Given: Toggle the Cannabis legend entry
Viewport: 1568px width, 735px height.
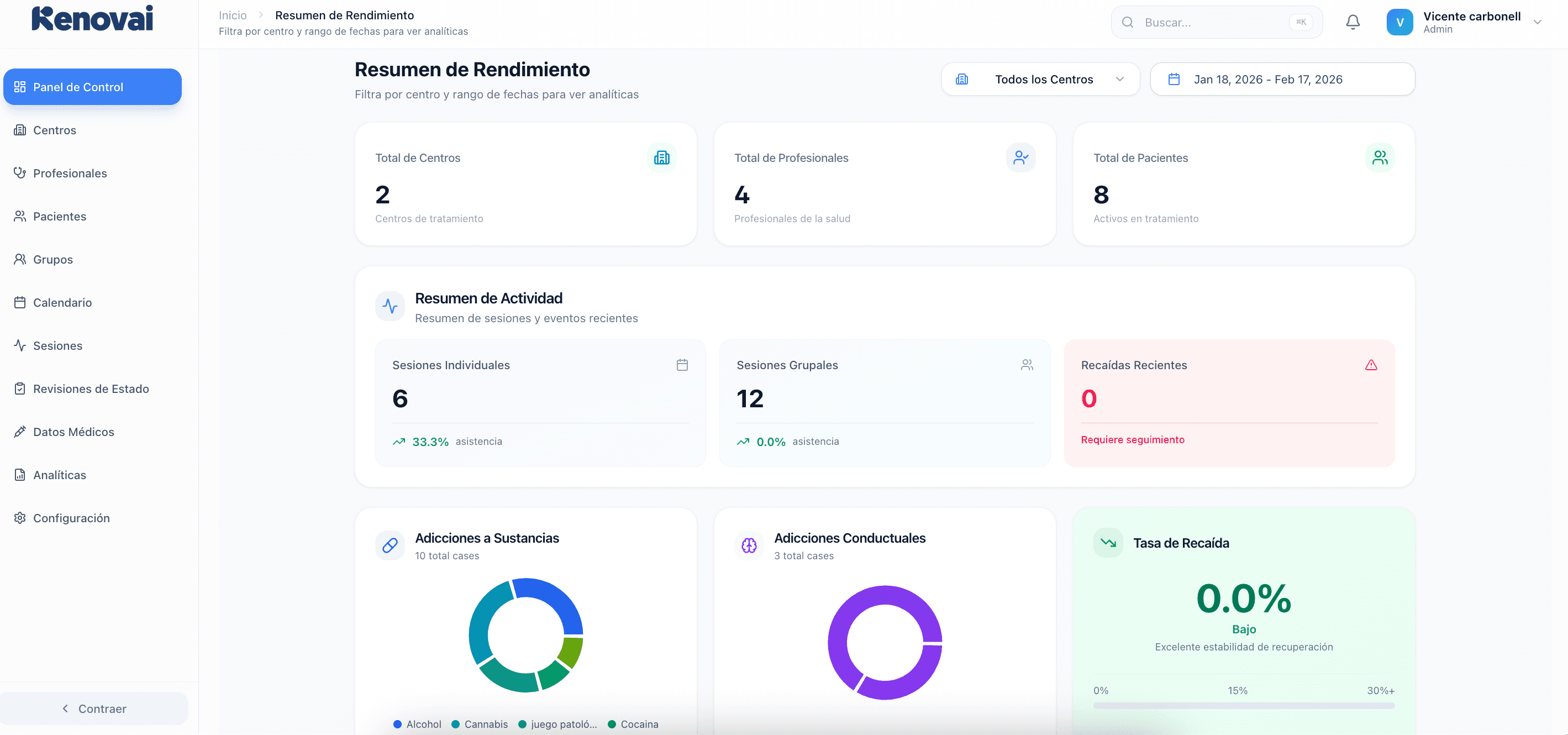Looking at the screenshot, I should pyautogui.click(x=480, y=724).
